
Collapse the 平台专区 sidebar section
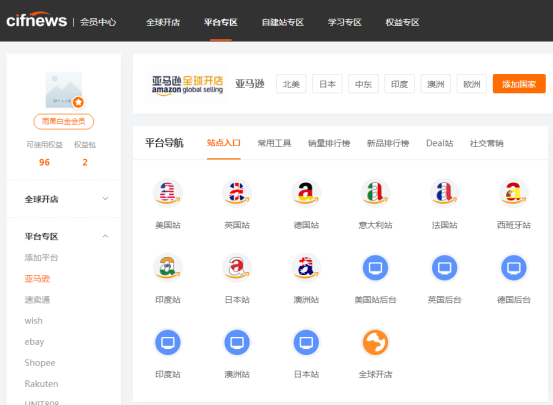64,236
